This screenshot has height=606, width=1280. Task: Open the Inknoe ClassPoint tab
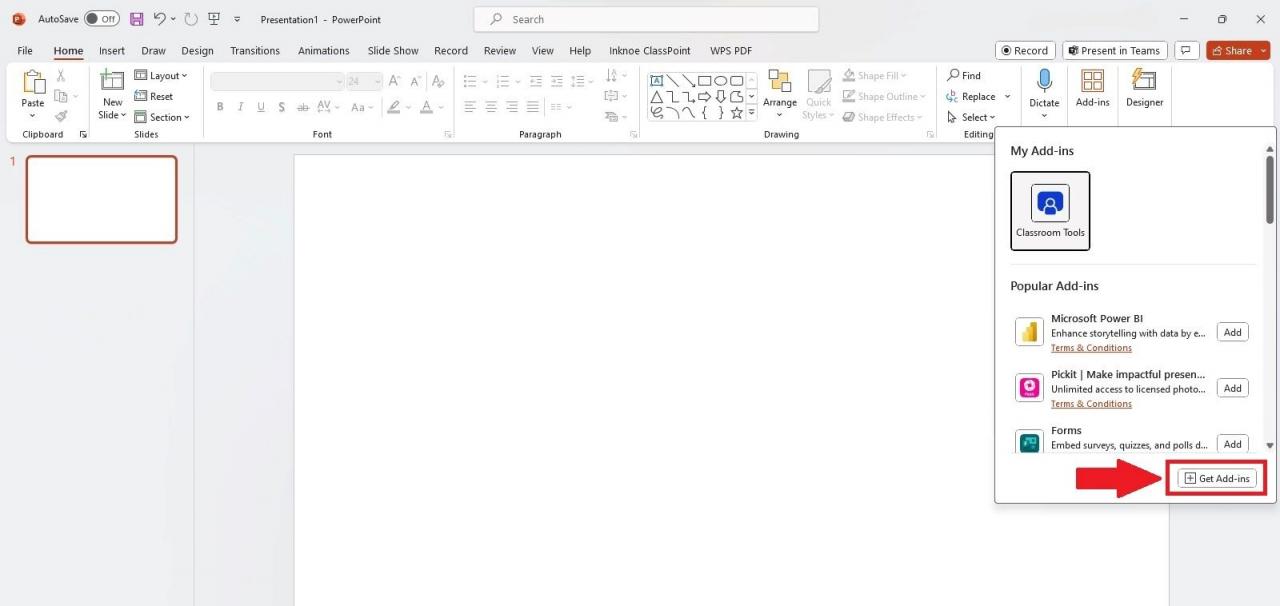pyautogui.click(x=649, y=50)
